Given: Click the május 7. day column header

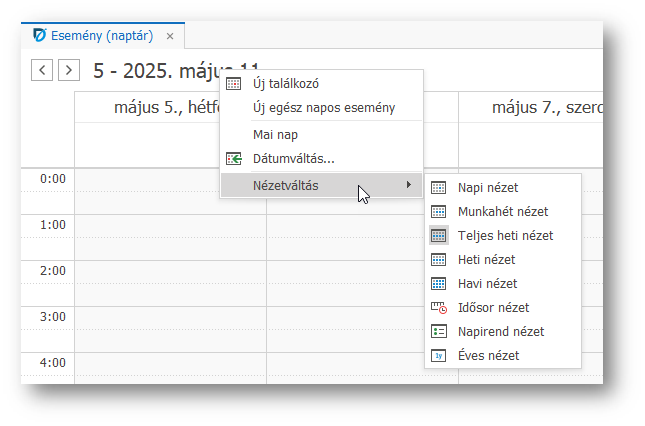Looking at the screenshot, I should [540, 108].
